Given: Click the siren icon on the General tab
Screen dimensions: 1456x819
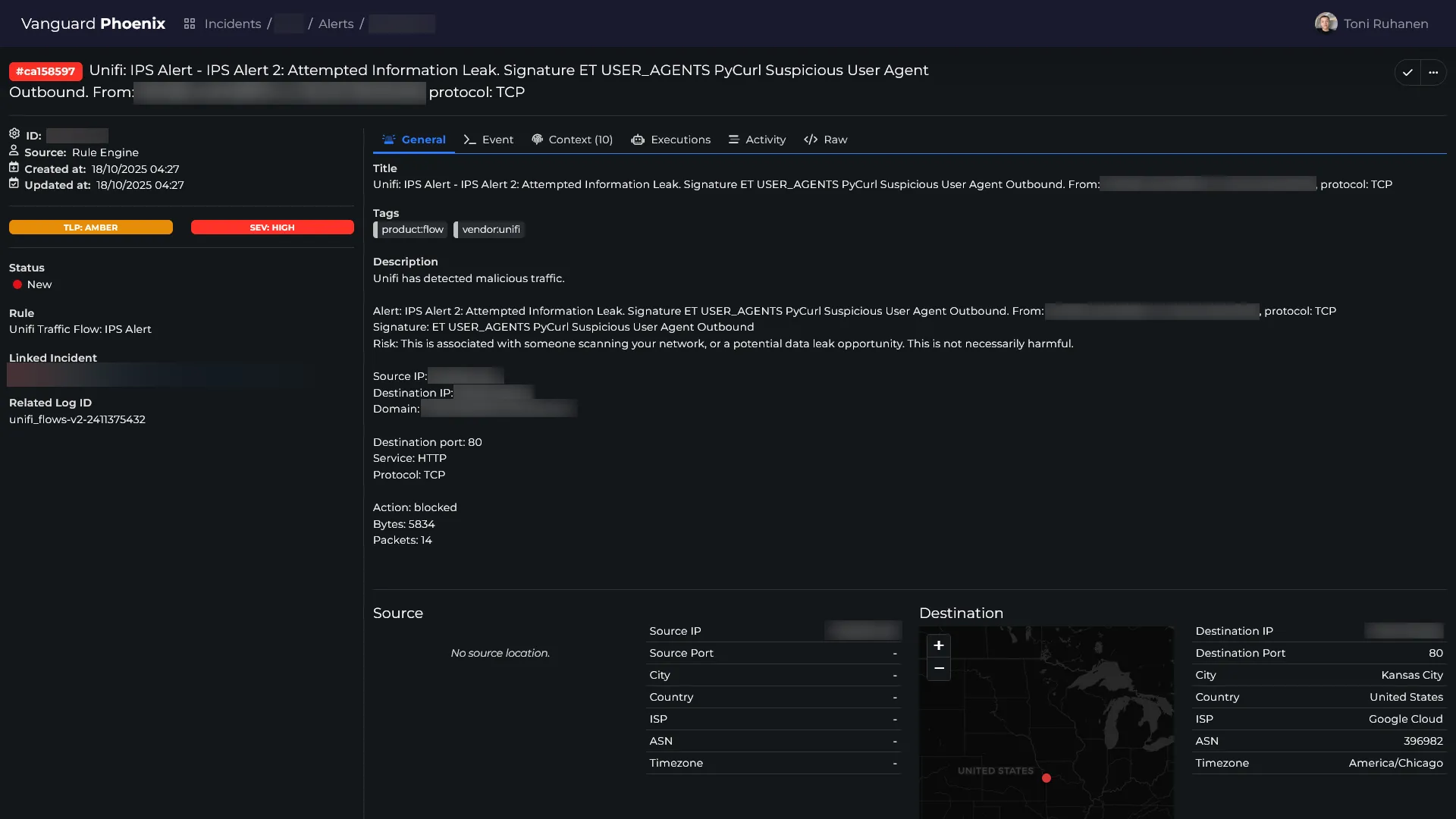Looking at the screenshot, I should (389, 139).
